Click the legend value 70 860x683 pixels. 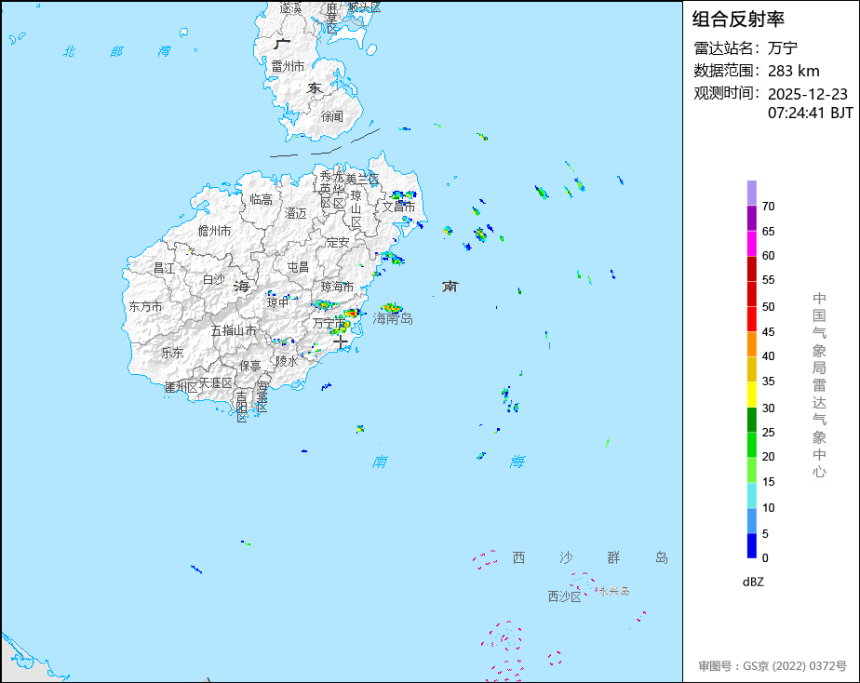pos(768,206)
